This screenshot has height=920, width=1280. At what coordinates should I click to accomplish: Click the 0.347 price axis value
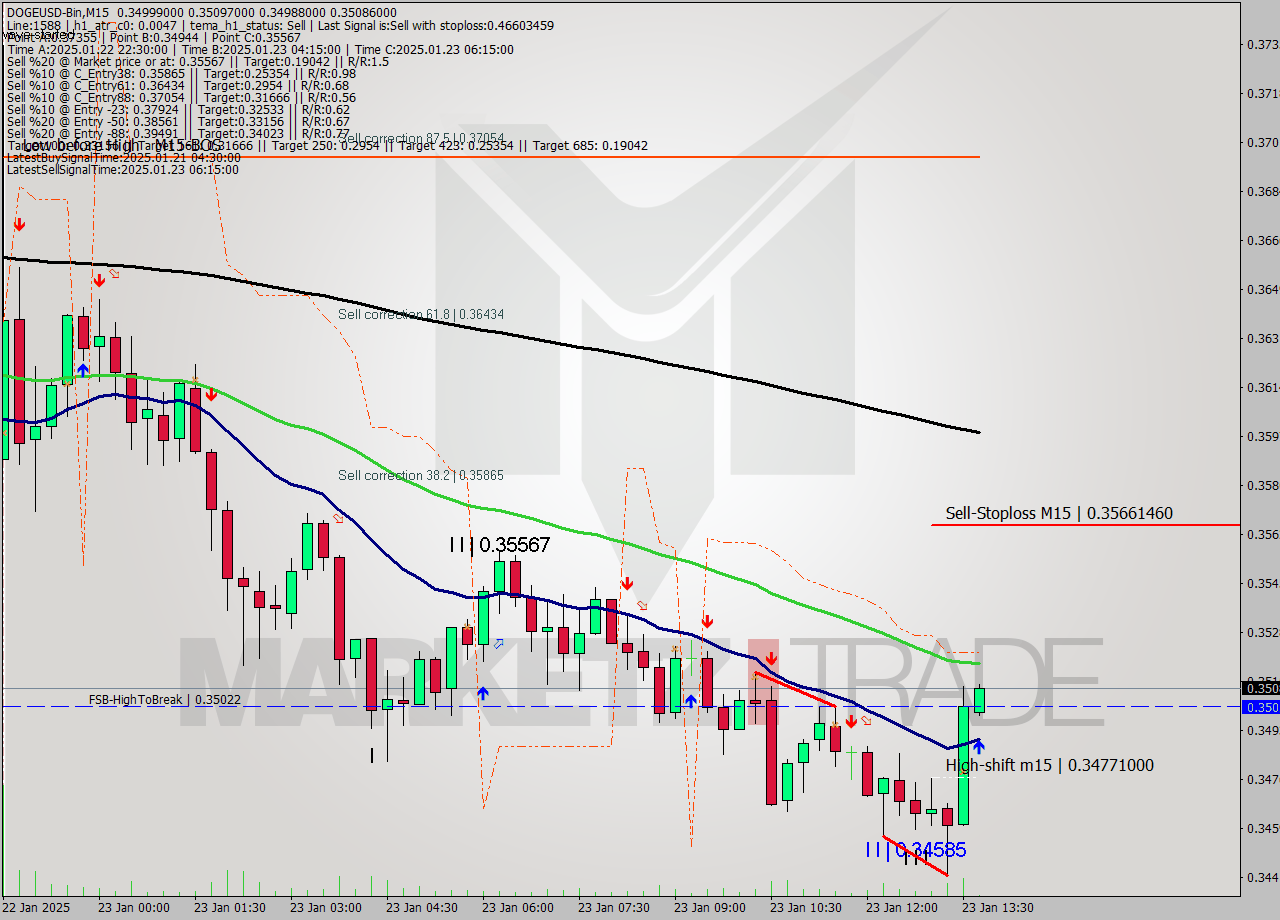click(x=1262, y=779)
